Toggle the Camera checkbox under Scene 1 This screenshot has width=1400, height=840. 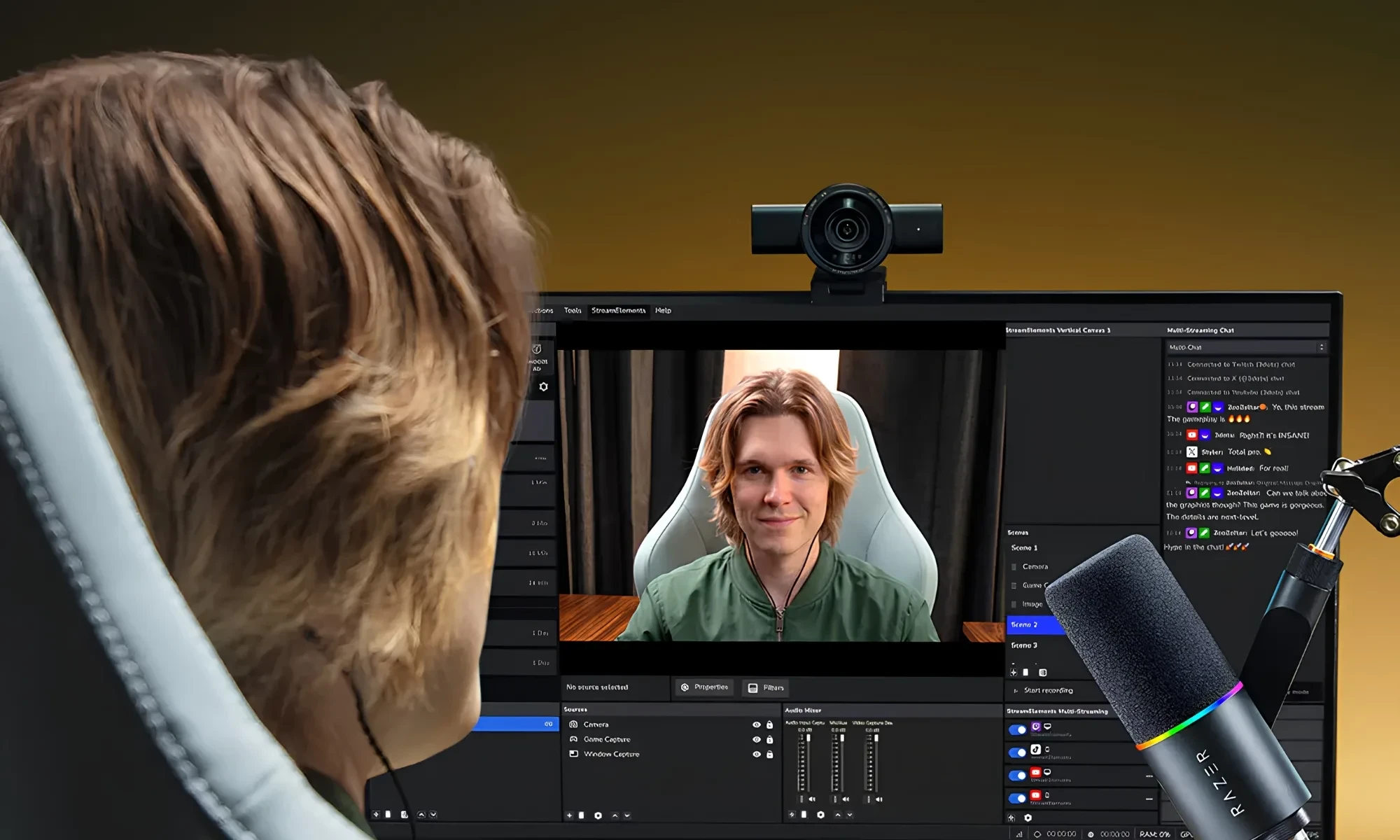[x=1014, y=567]
